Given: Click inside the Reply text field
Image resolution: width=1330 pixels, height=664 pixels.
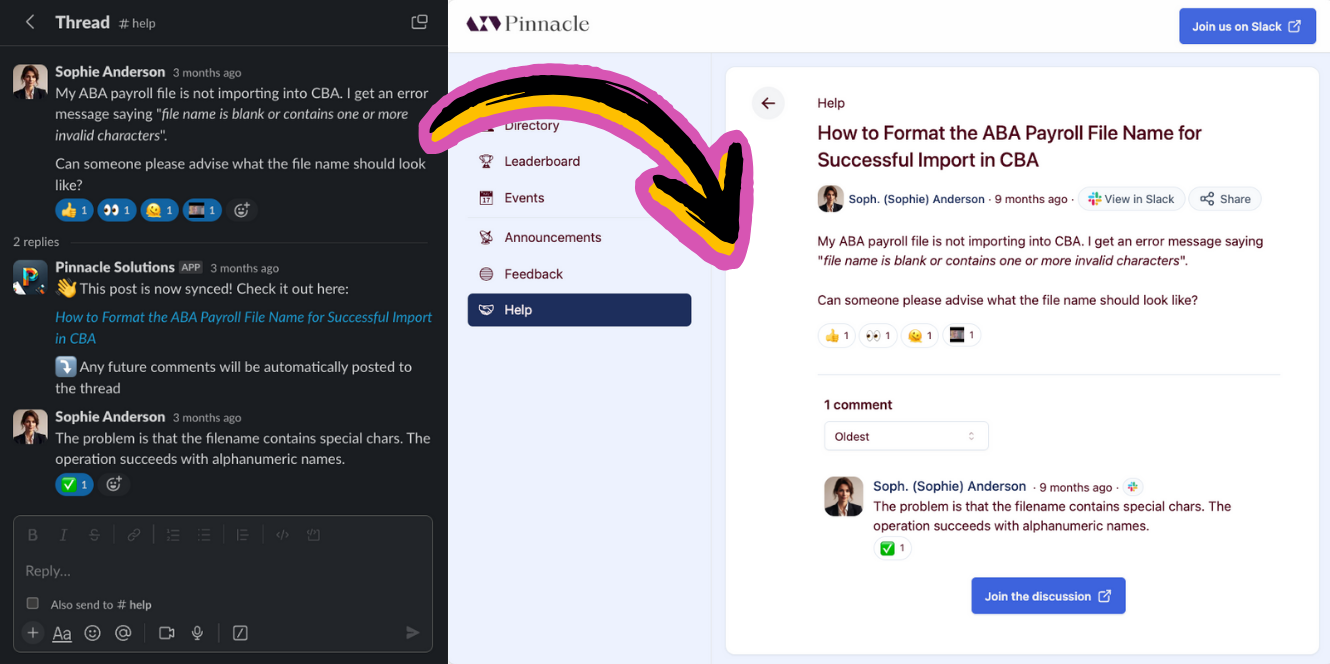Looking at the screenshot, I should [x=223, y=570].
